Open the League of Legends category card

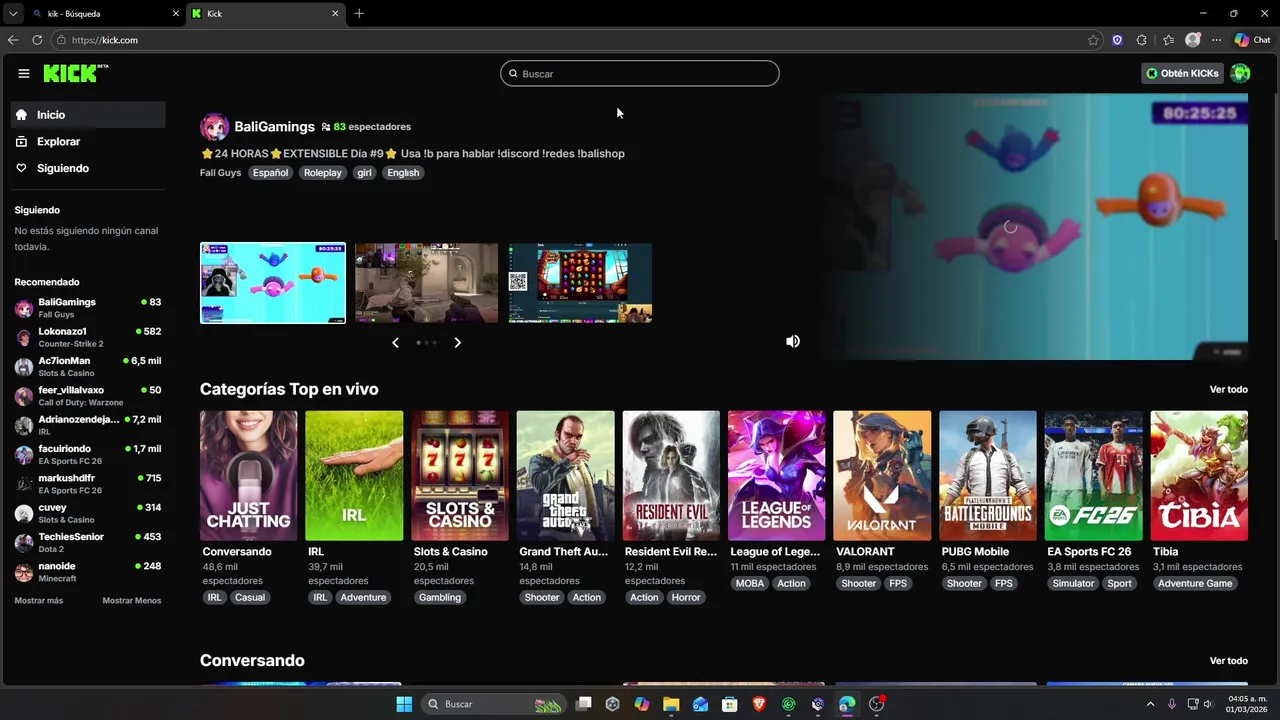coord(777,476)
